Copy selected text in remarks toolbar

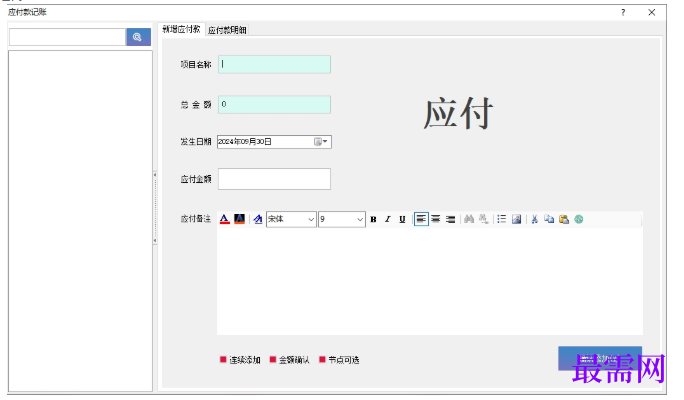549,219
